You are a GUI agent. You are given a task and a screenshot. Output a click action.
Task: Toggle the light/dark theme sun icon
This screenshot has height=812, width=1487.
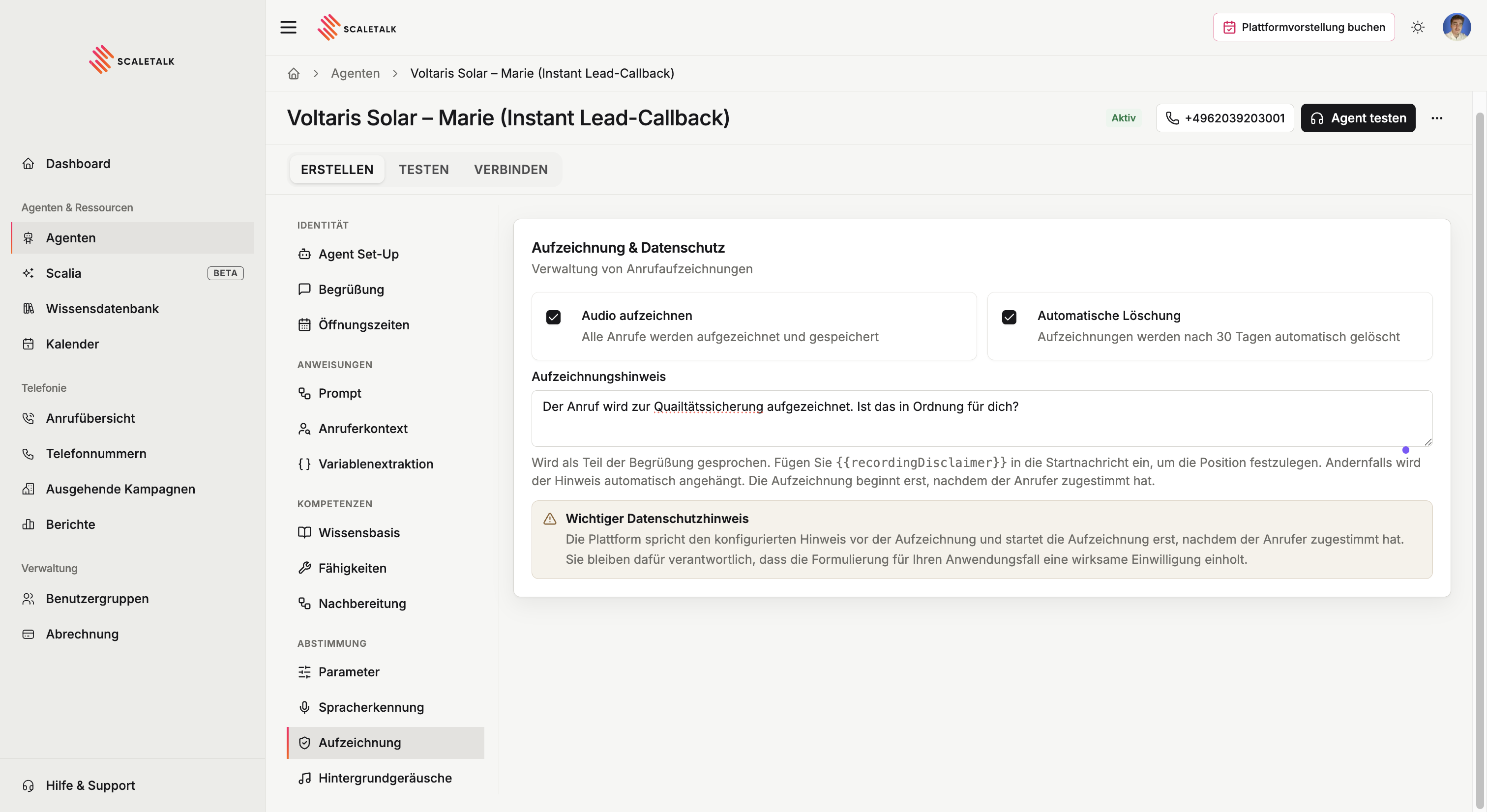click(x=1418, y=27)
